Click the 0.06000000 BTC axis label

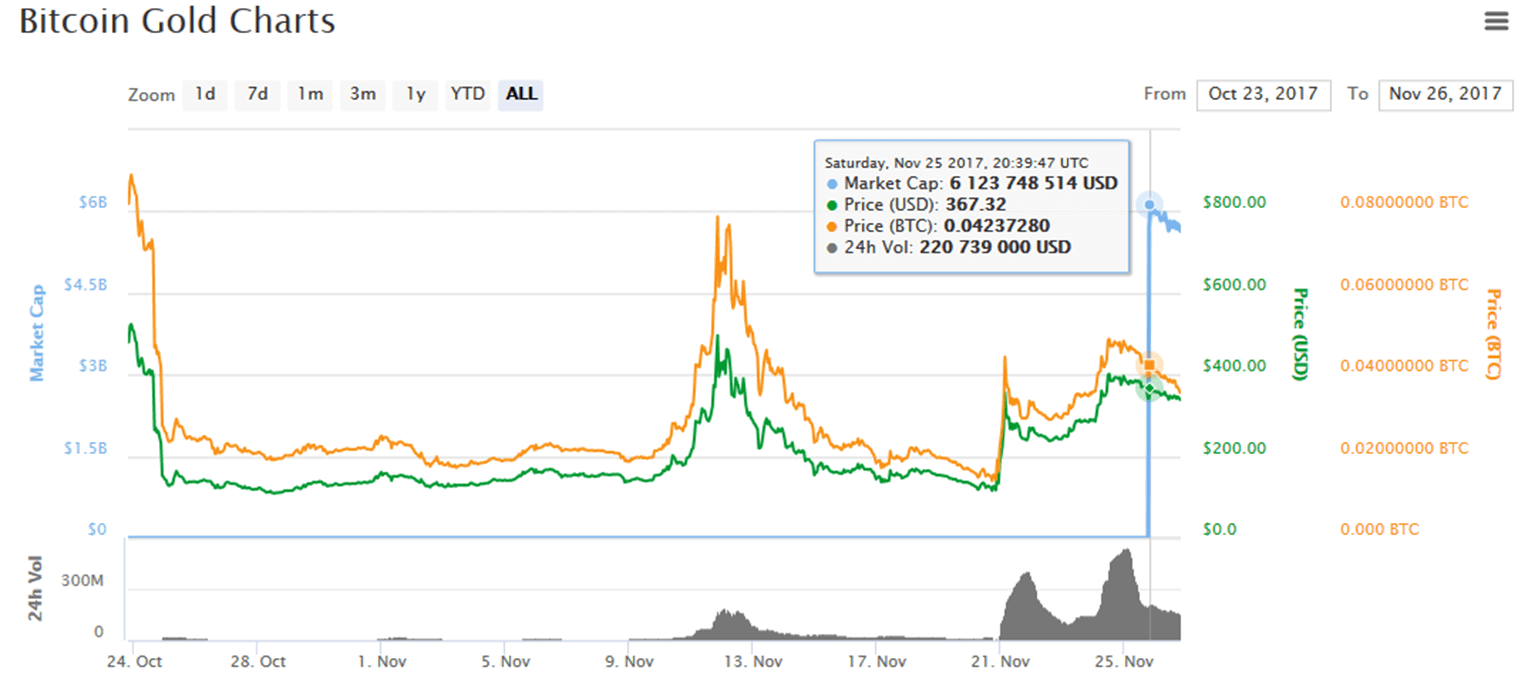tap(1404, 285)
